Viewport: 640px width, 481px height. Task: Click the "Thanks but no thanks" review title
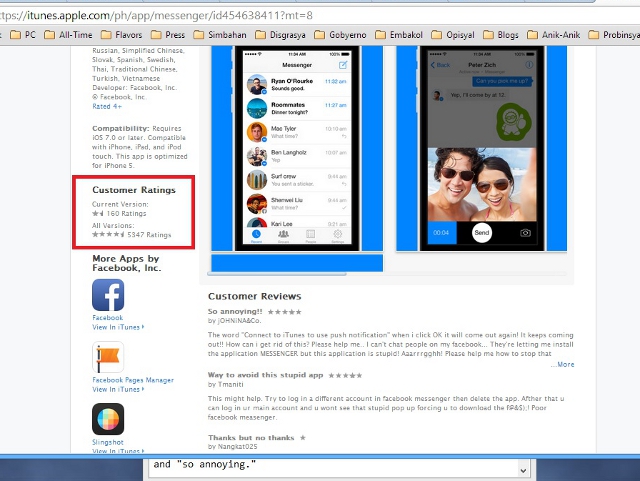[251, 438]
